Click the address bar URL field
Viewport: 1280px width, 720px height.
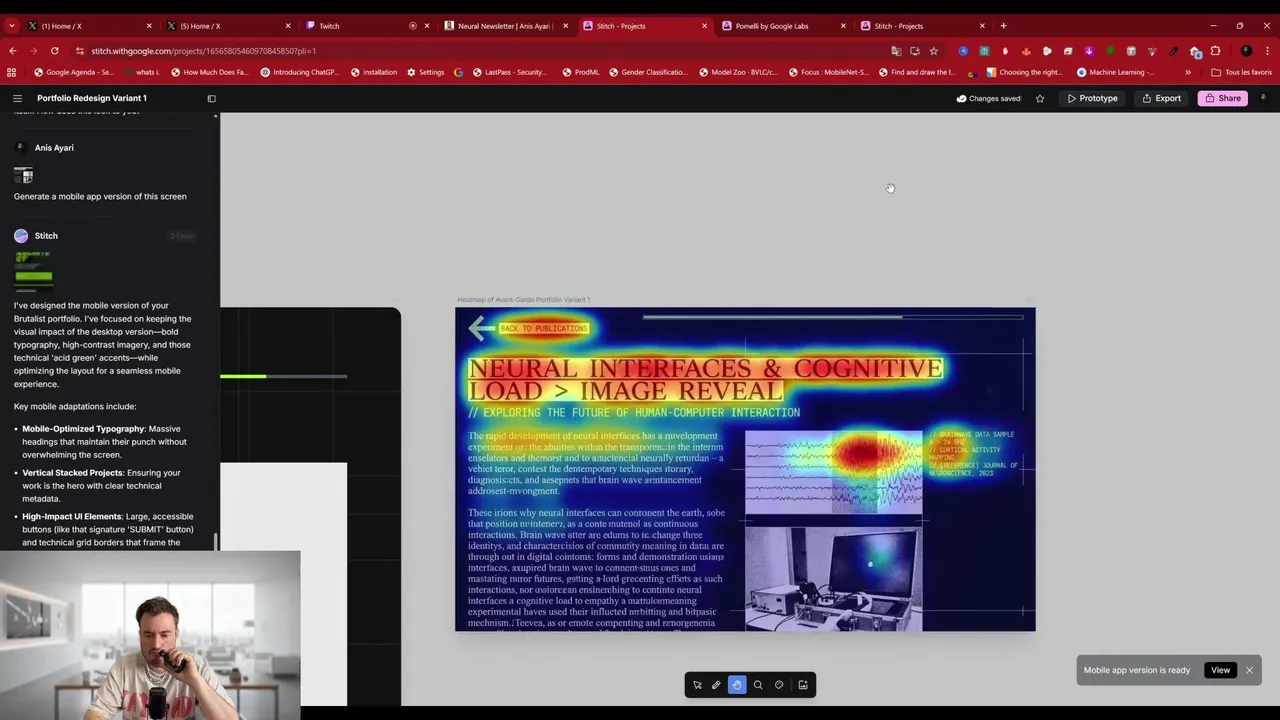[x=480, y=51]
